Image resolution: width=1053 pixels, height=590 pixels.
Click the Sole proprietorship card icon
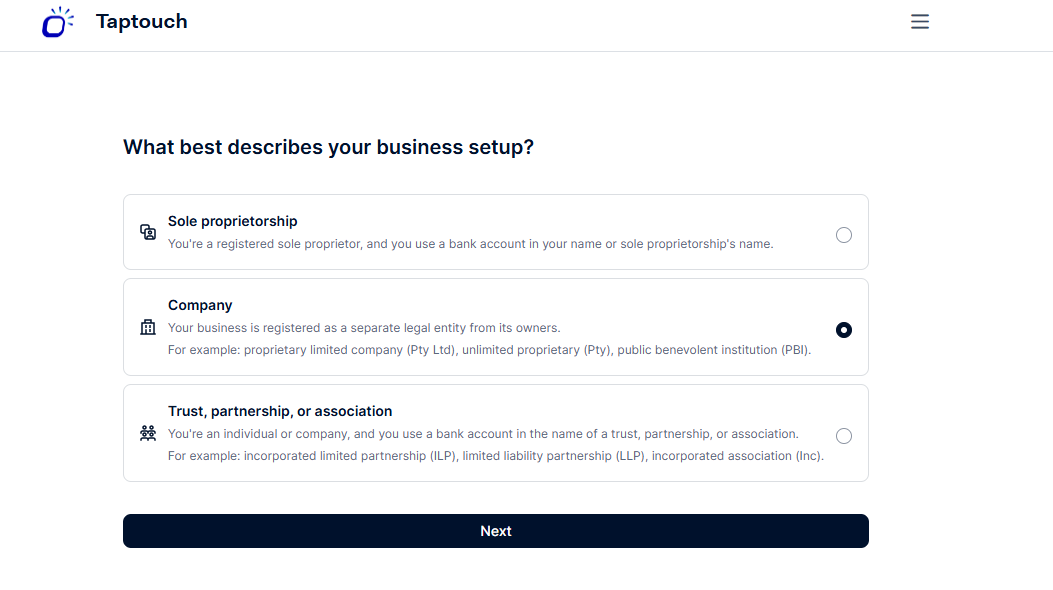(x=148, y=232)
